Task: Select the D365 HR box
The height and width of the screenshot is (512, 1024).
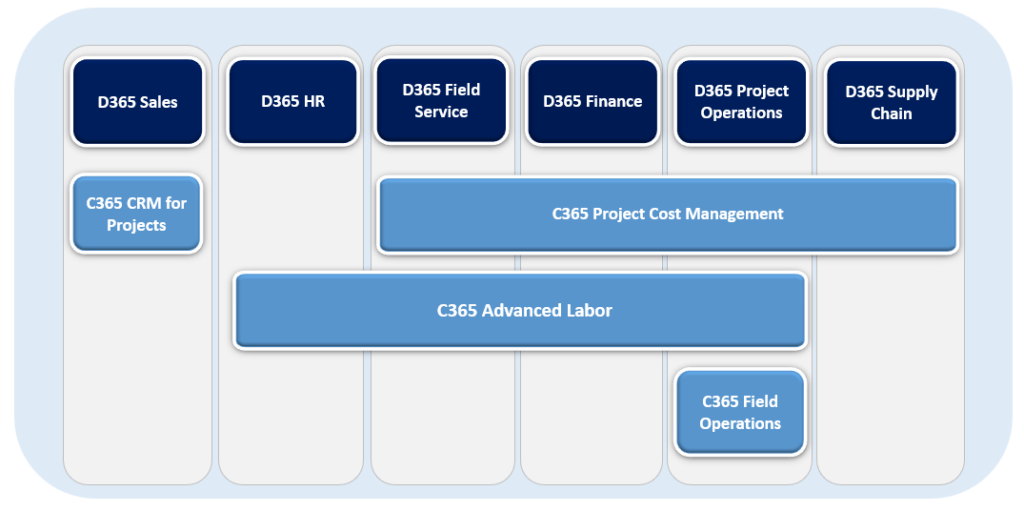Action: [293, 102]
